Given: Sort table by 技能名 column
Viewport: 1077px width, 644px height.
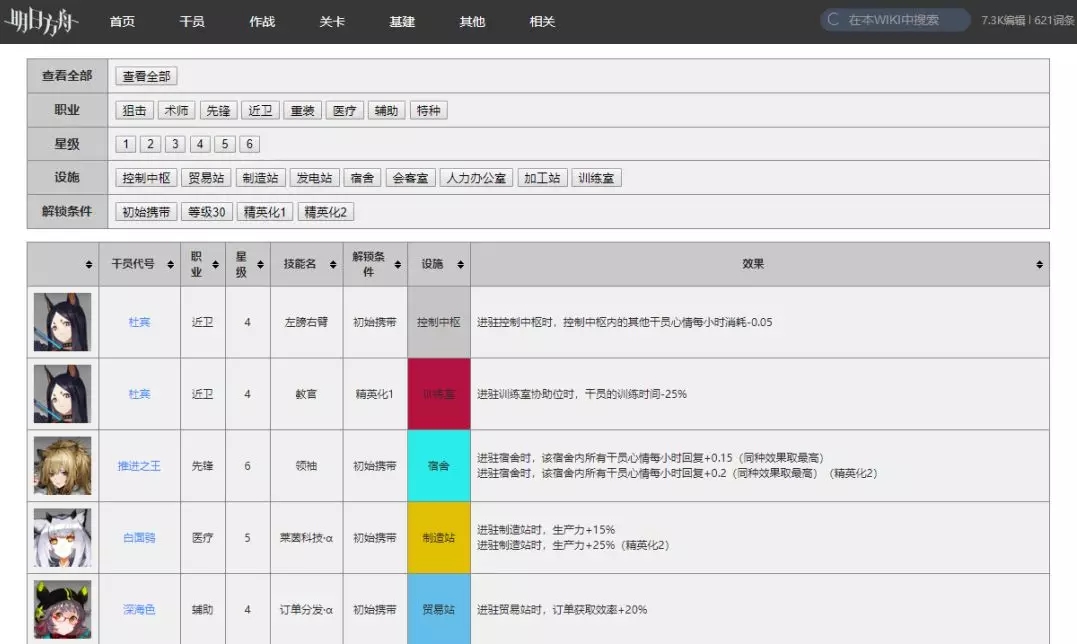Looking at the screenshot, I should 333,264.
